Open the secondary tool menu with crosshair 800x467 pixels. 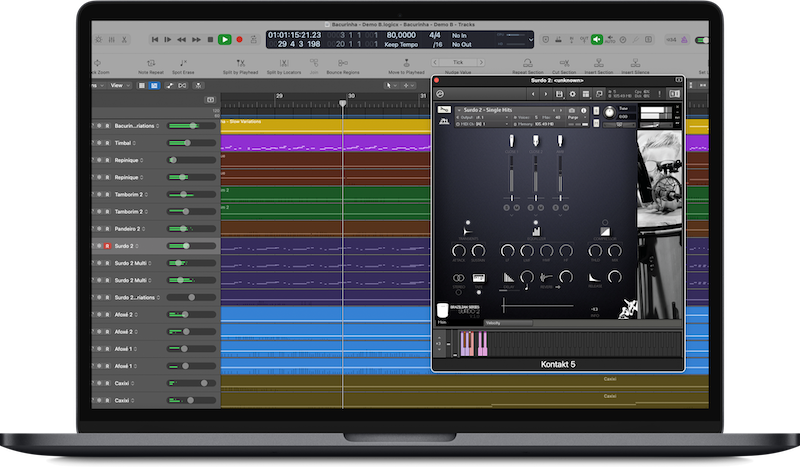(409, 85)
